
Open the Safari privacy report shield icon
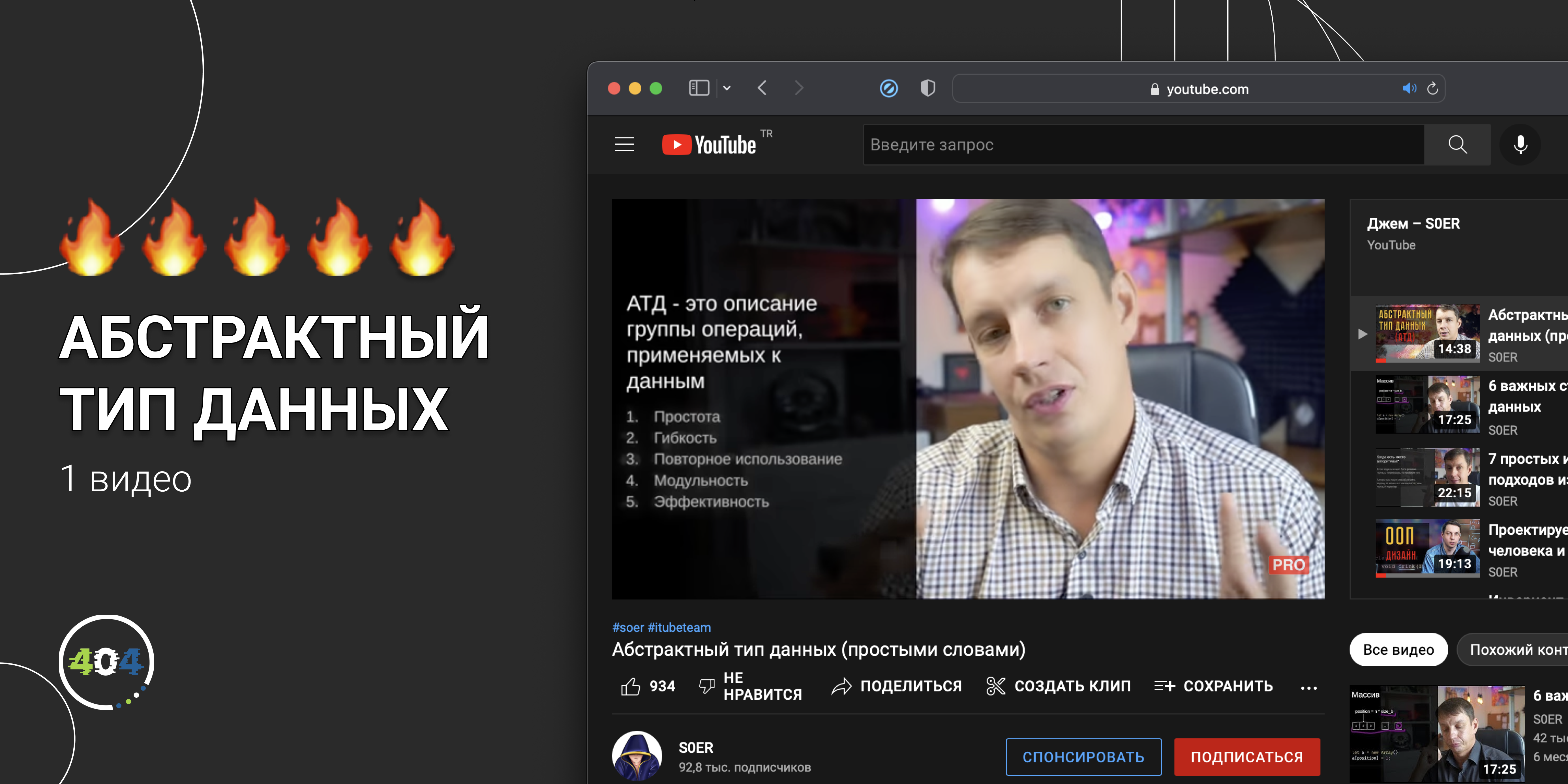[x=928, y=88]
